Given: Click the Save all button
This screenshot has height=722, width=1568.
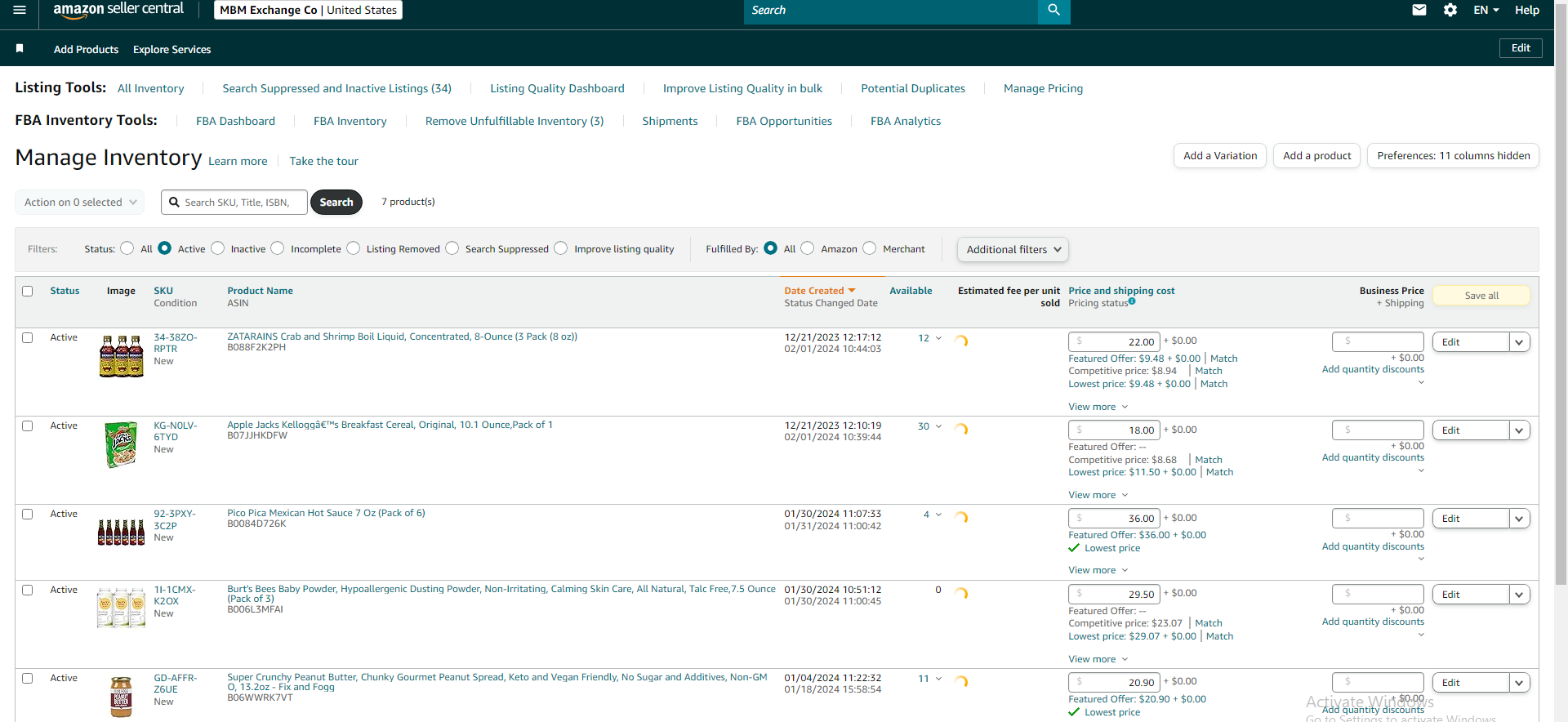Looking at the screenshot, I should (x=1481, y=296).
